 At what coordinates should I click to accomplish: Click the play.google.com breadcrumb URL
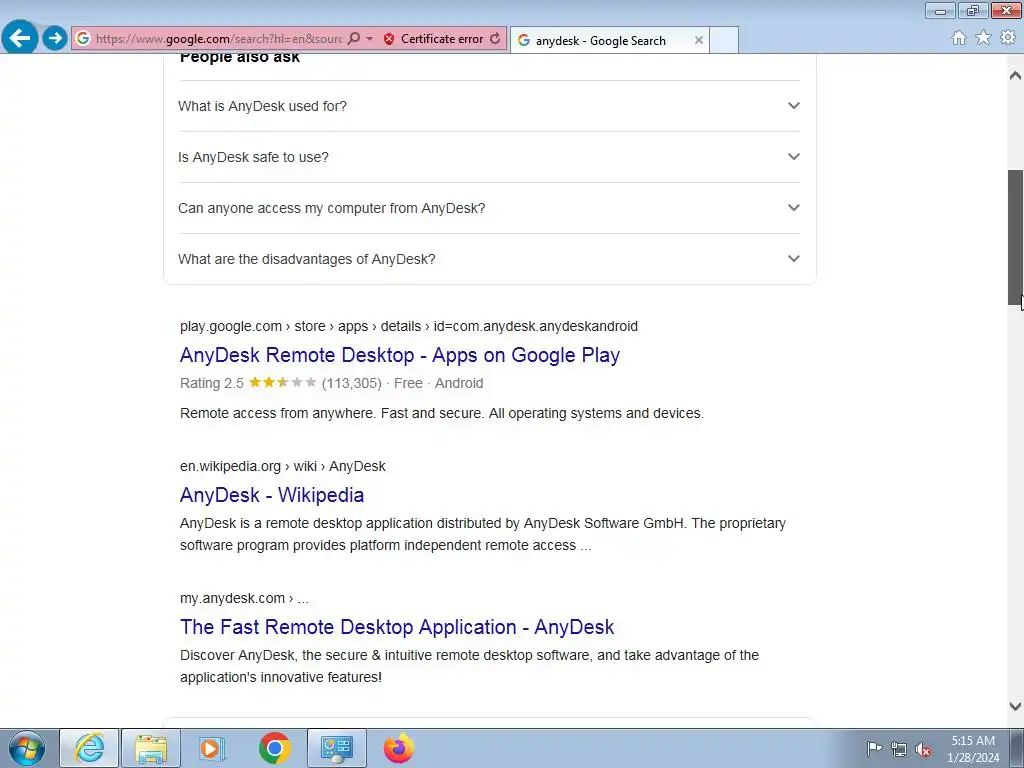409,326
